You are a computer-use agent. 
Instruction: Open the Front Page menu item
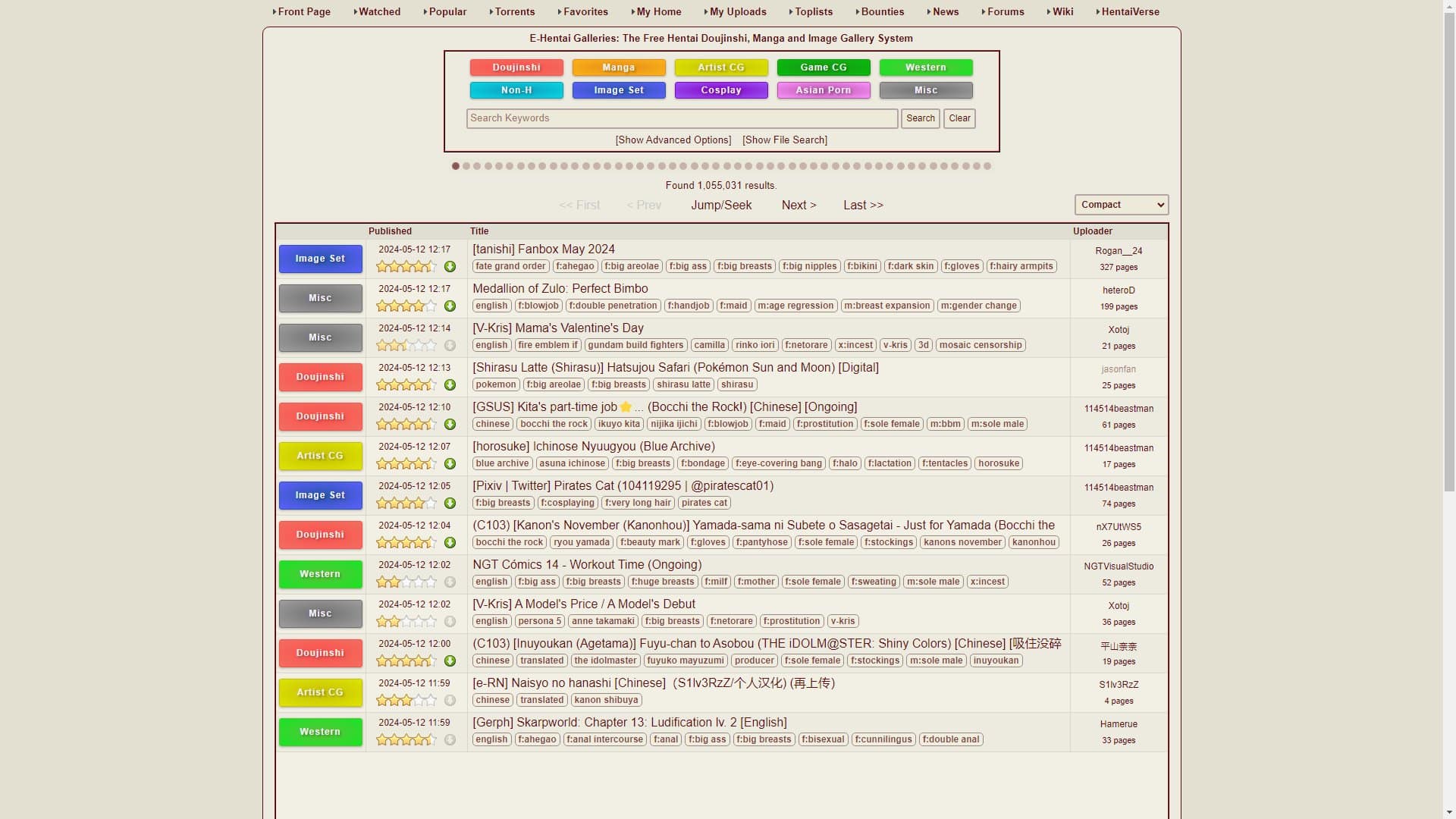(304, 12)
